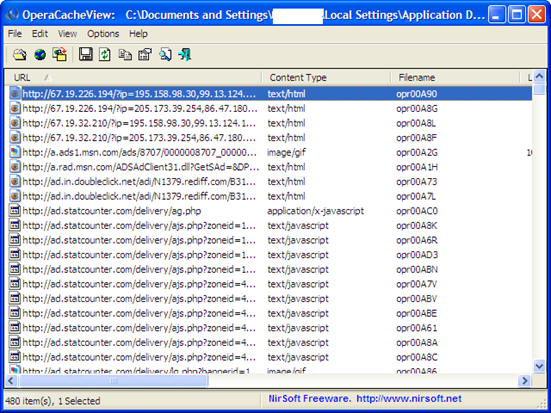
Task: Open the Find tool from toolbar
Action: coord(165,55)
